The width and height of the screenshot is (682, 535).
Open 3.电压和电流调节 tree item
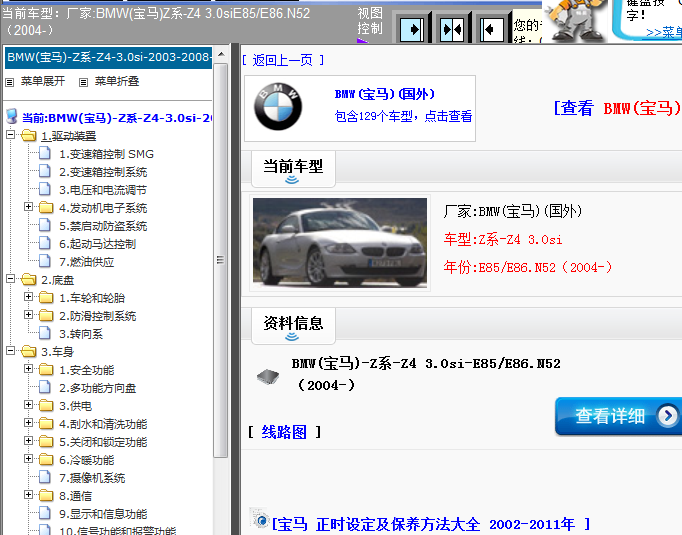[x=103, y=190]
